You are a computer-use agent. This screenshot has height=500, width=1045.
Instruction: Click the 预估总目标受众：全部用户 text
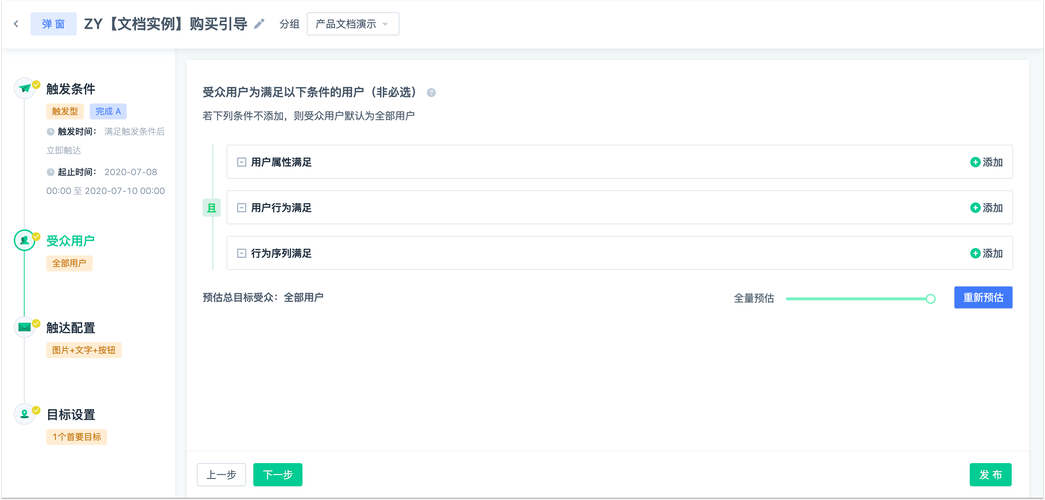[263, 297]
